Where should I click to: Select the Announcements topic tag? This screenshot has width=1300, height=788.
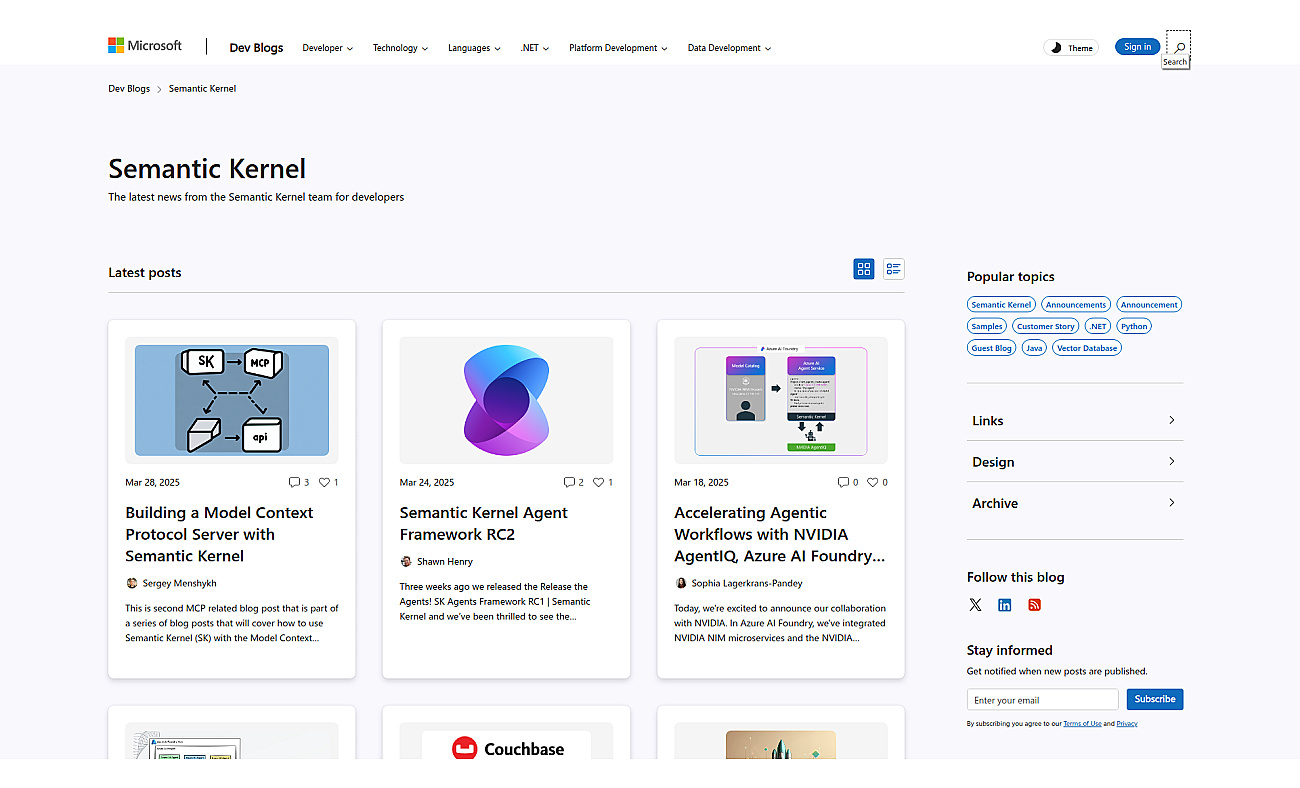pyautogui.click(x=1076, y=305)
